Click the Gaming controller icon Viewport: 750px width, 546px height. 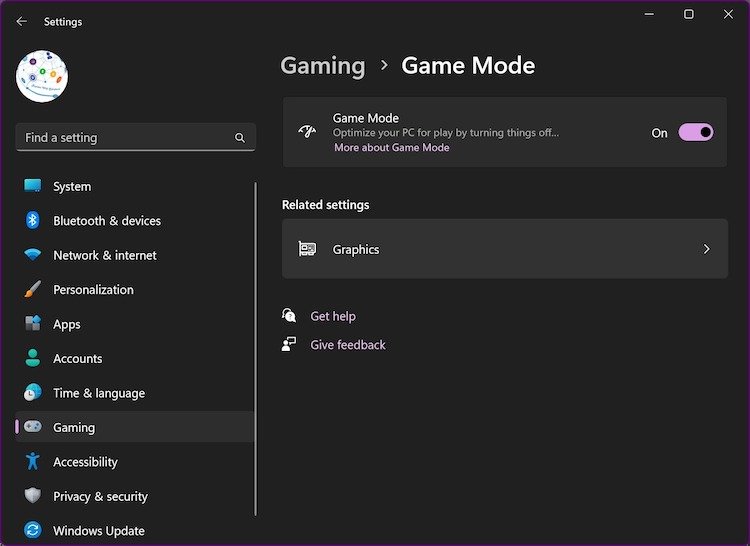point(33,426)
